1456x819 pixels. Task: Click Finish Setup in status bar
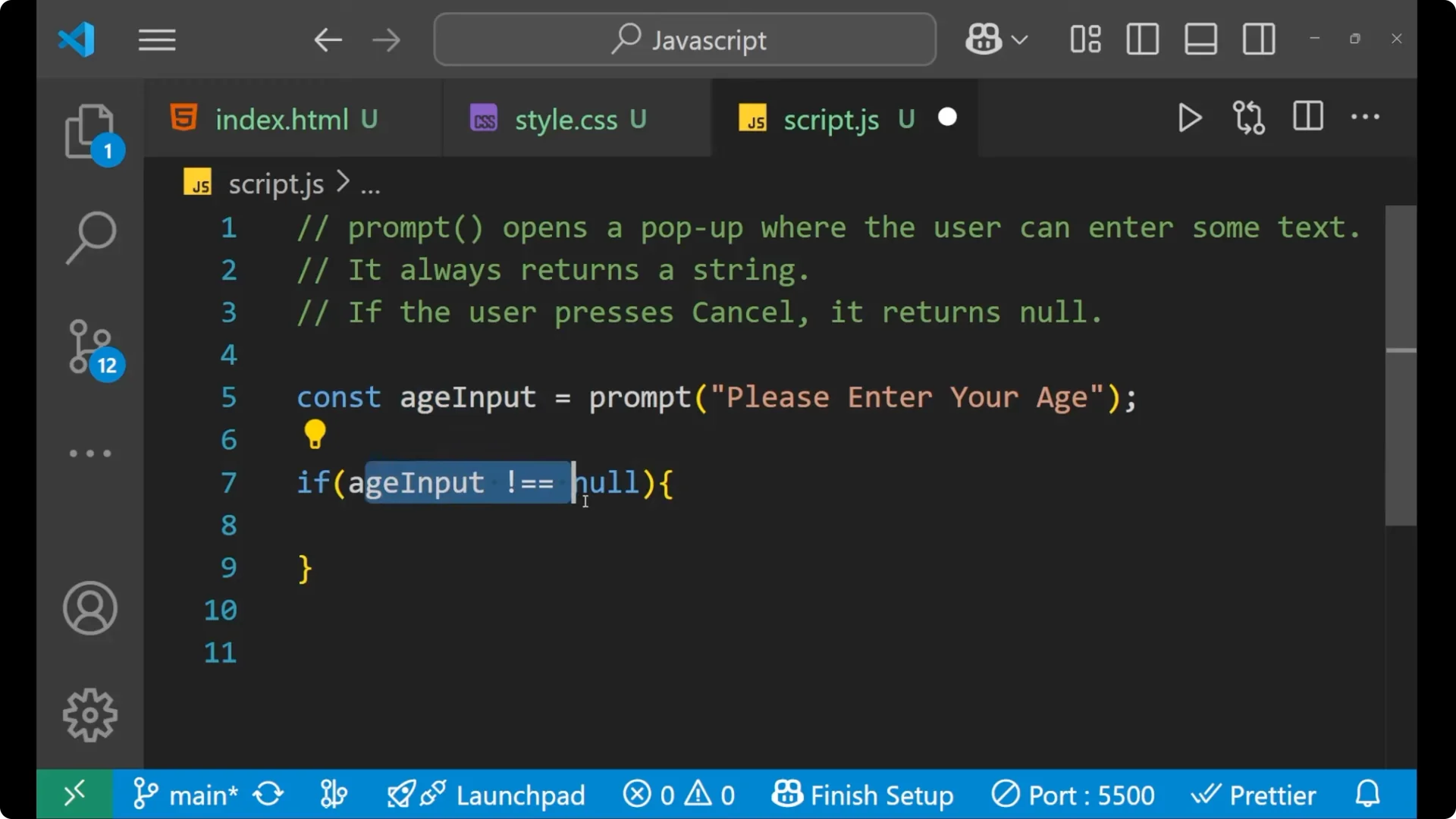click(x=864, y=794)
